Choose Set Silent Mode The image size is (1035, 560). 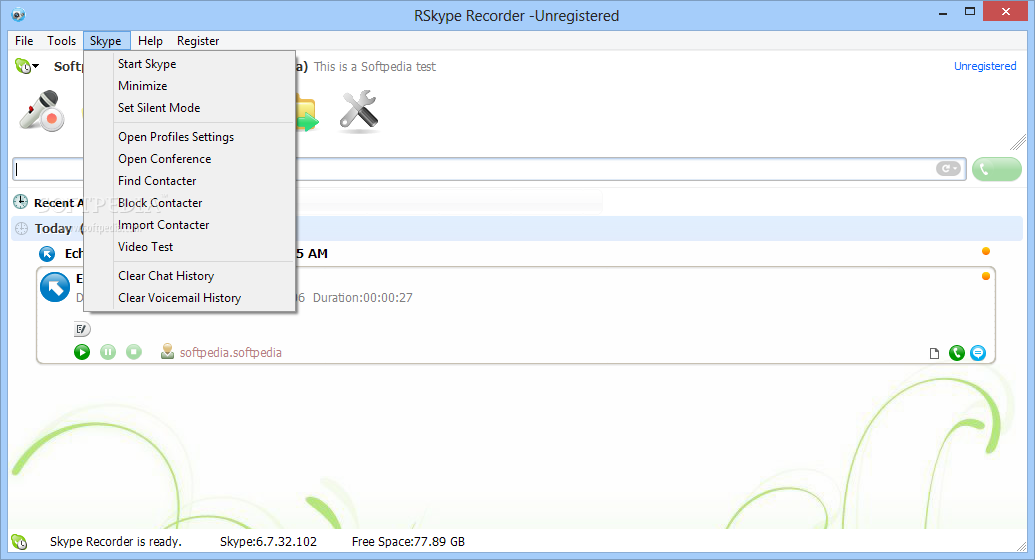click(x=189, y=108)
